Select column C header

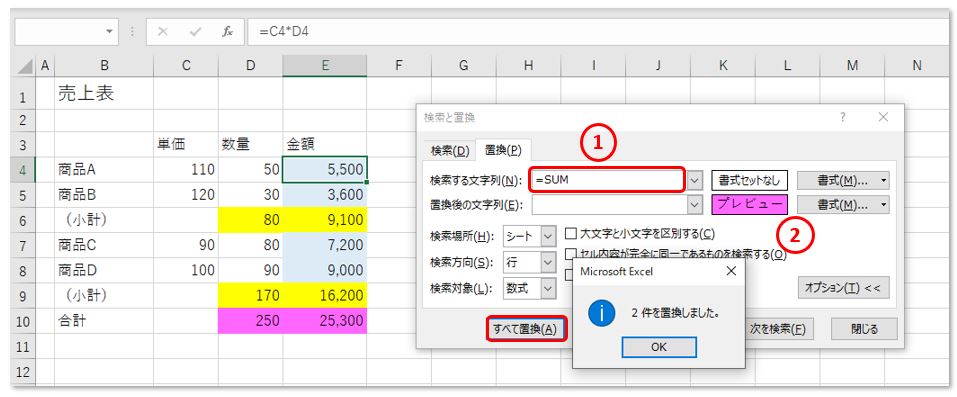pyautogui.click(x=186, y=66)
